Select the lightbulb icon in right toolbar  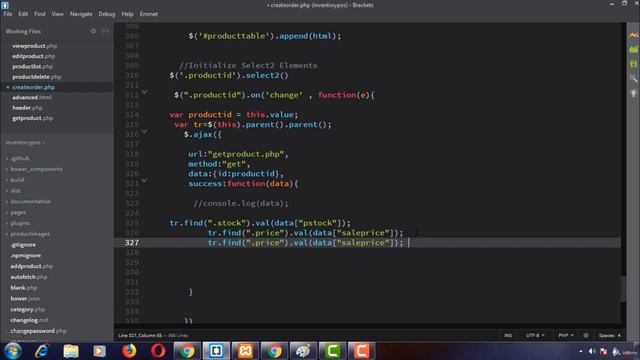pyautogui.click(x=633, y=93)
